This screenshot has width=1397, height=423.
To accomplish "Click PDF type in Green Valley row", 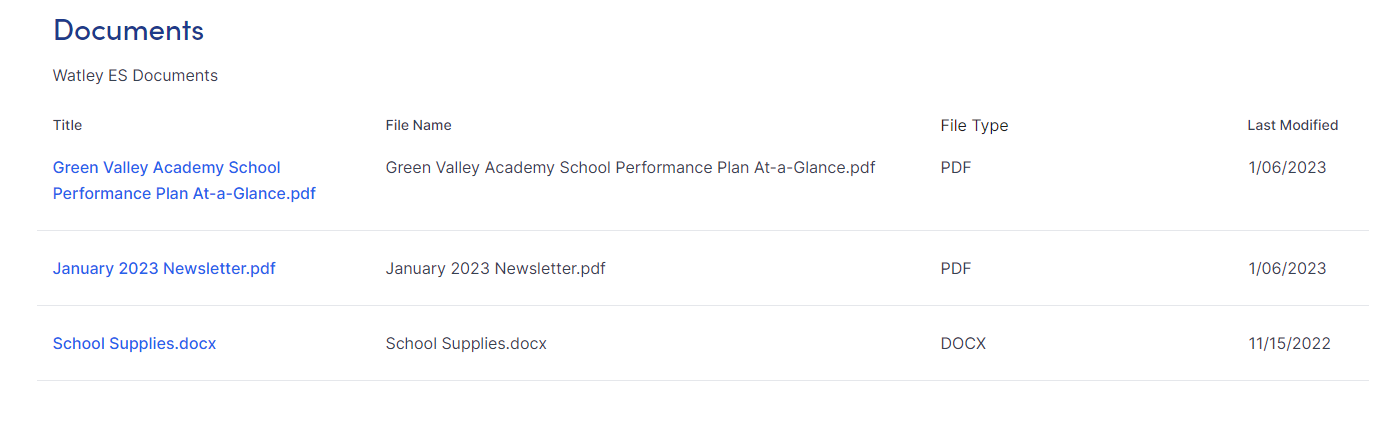I will (x=955, y=167).
